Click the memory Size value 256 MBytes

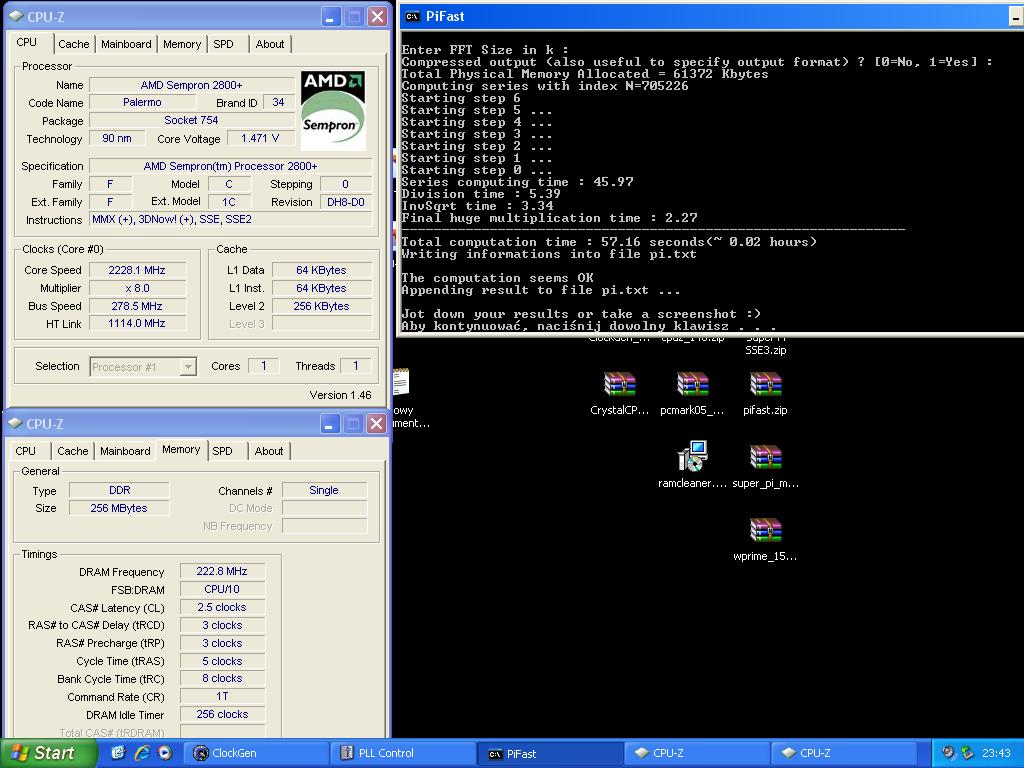[x=120, y=508]
